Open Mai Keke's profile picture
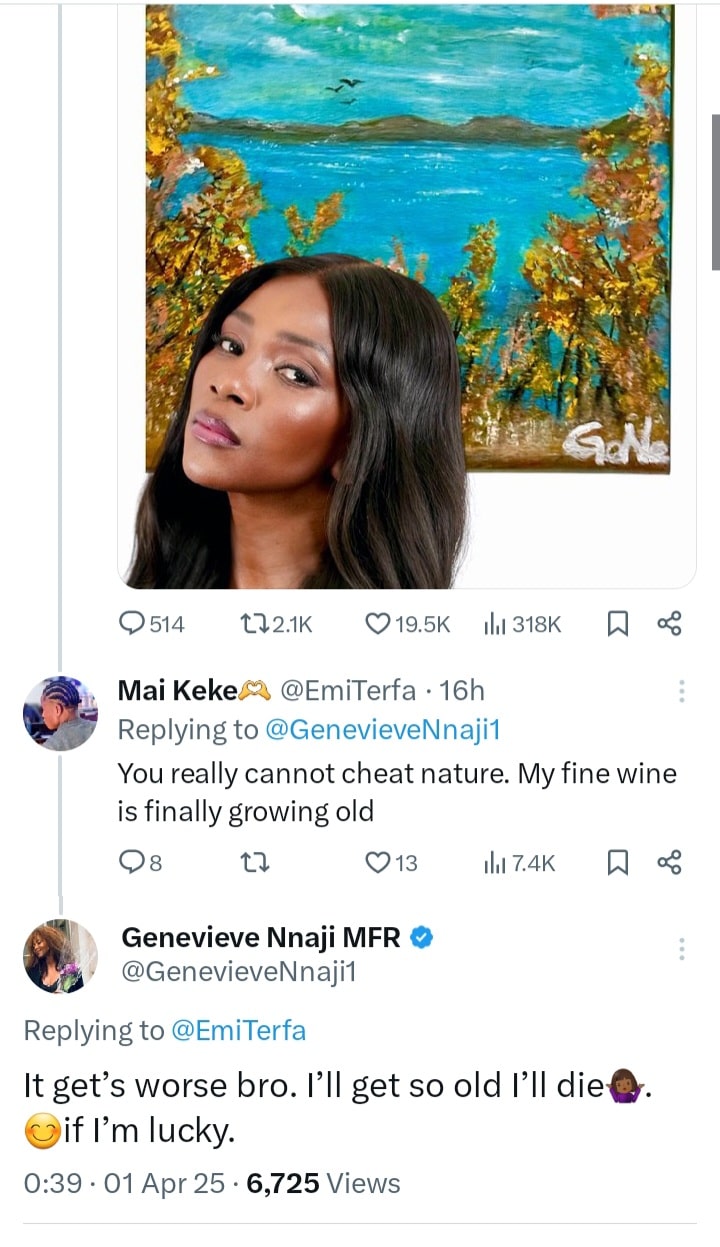 coord(60,713)
